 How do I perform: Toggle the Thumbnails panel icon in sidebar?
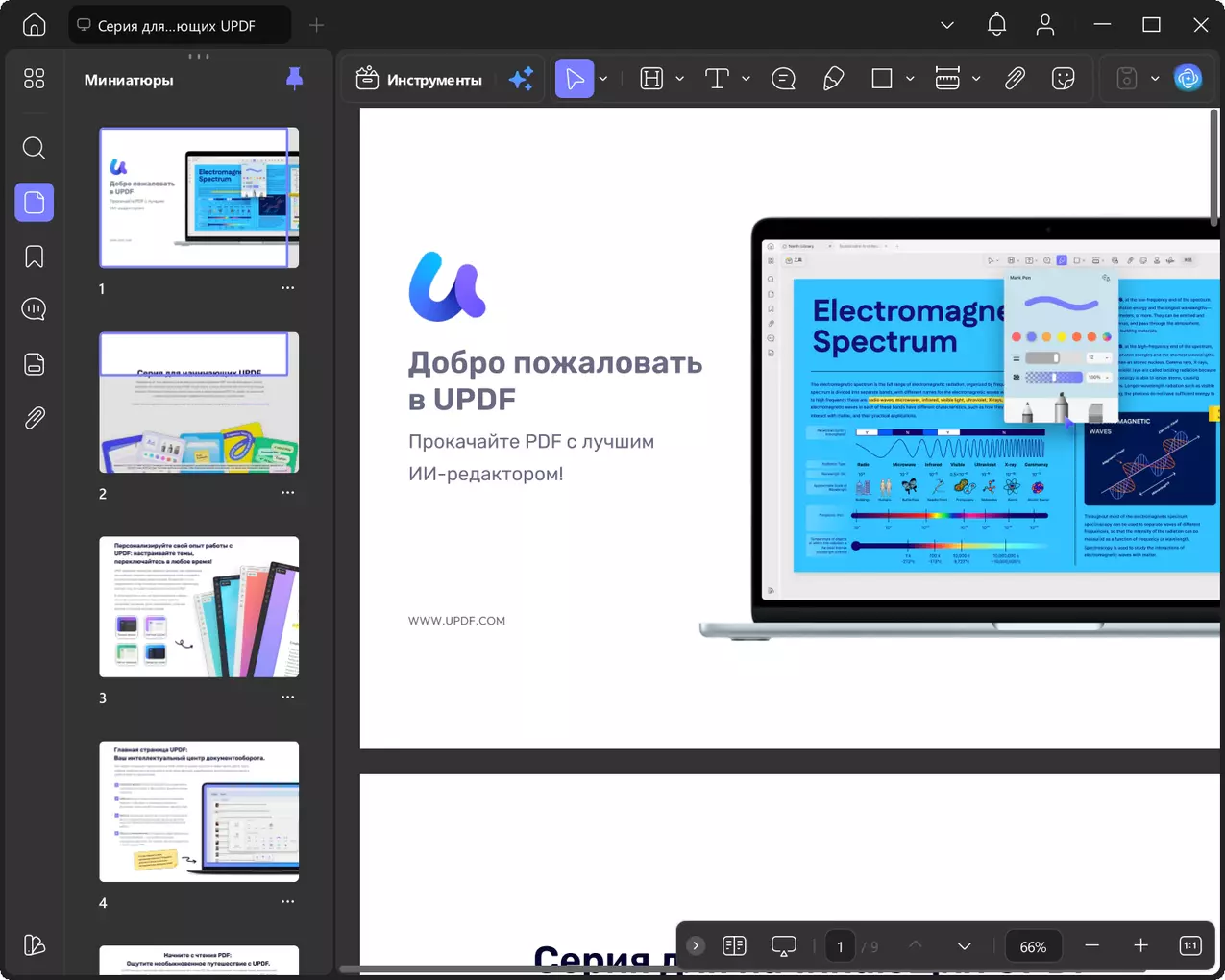pos(35,203)
